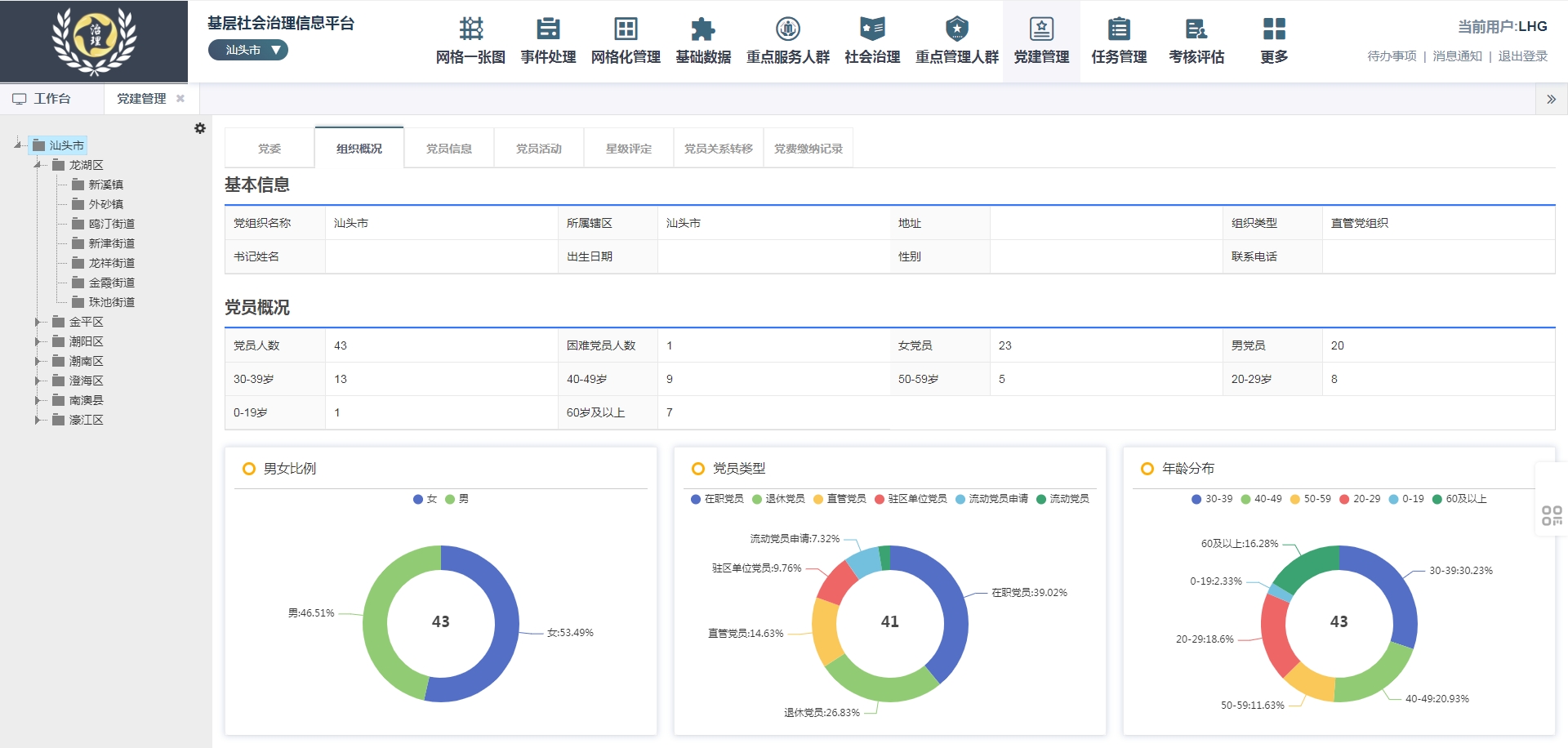This screenshot has height=748, width=1568.
Task: Open the 汕头市 city dropdown
Action: pyautogui.click(x=248, y=50)
